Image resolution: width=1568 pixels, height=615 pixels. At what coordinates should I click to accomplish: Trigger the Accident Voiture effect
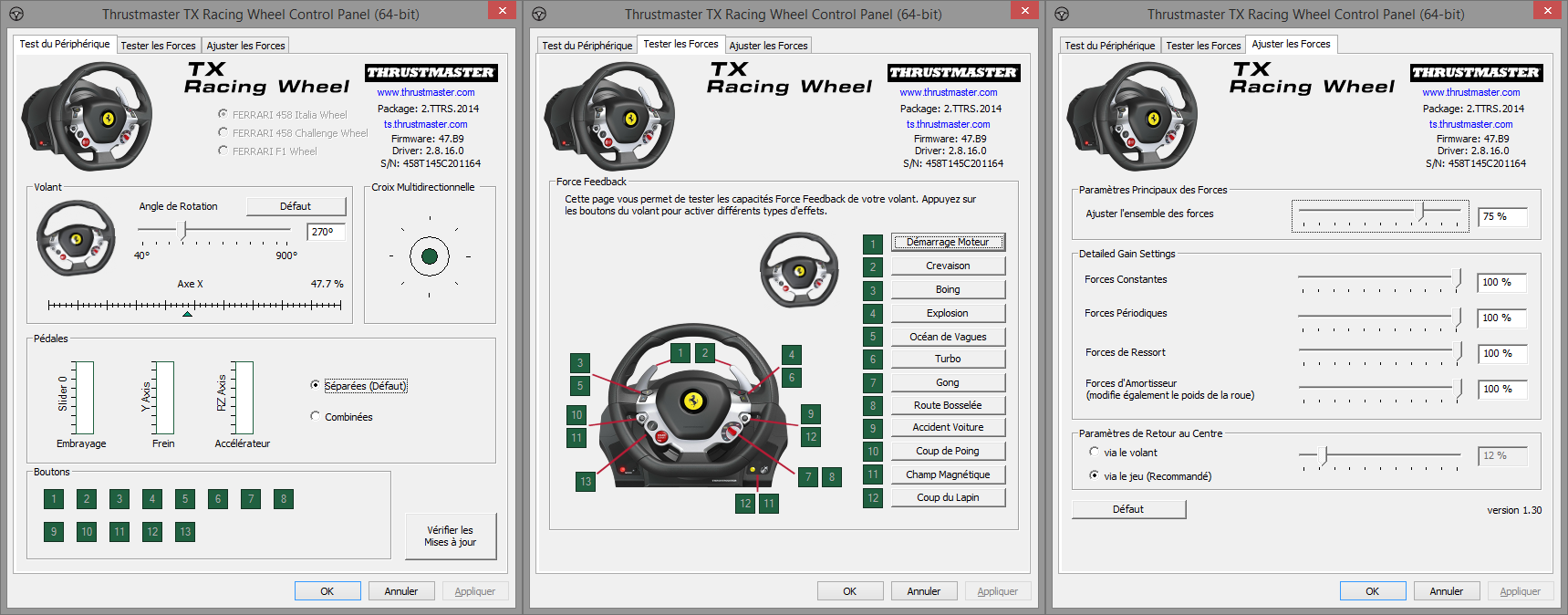[948, 427]
